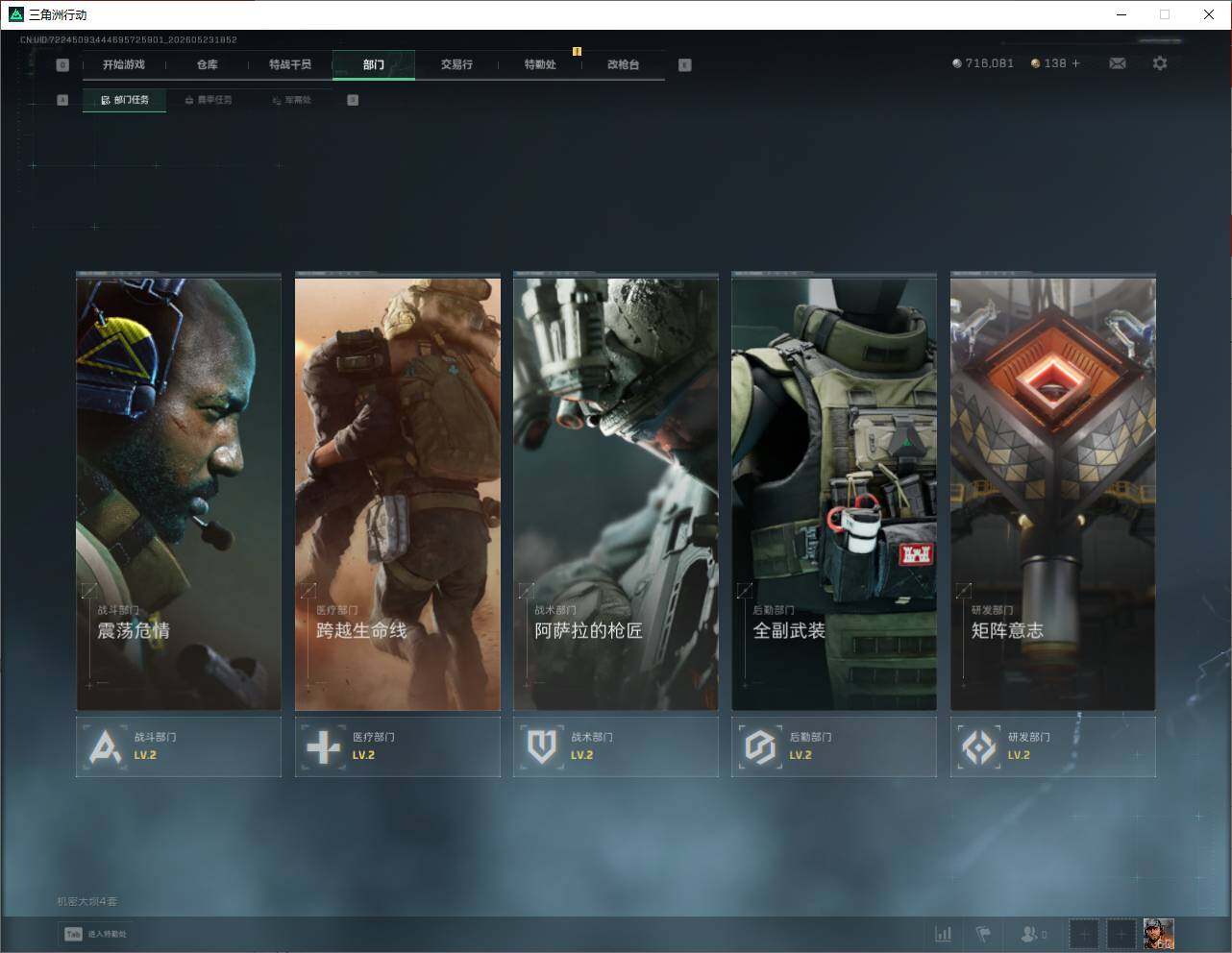Click the 研发部门 LV.2 panel
Screen dimensions: 1232x953
point(1053,746)
